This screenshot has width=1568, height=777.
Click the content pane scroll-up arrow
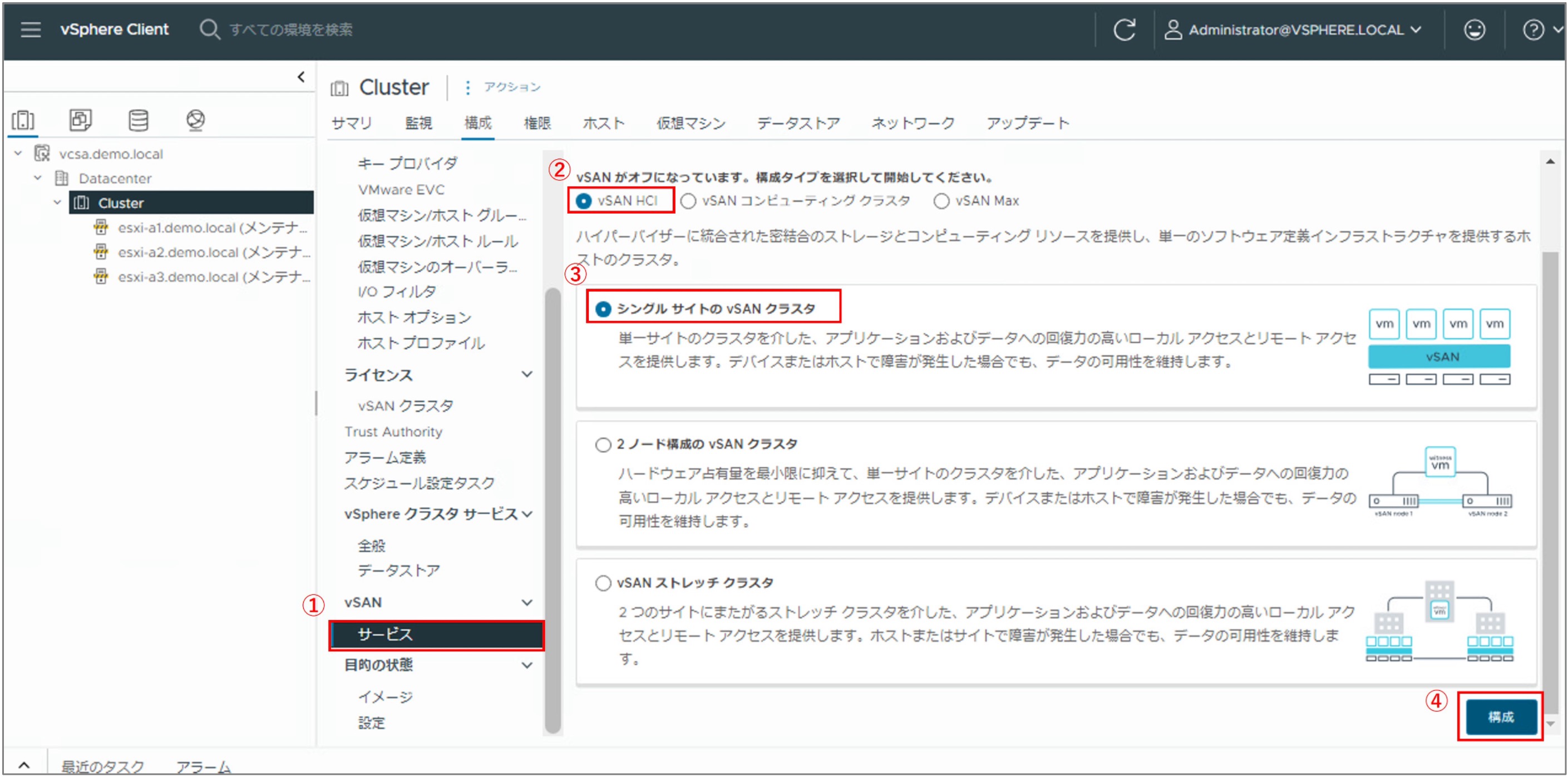click(x=1550, y=161)
